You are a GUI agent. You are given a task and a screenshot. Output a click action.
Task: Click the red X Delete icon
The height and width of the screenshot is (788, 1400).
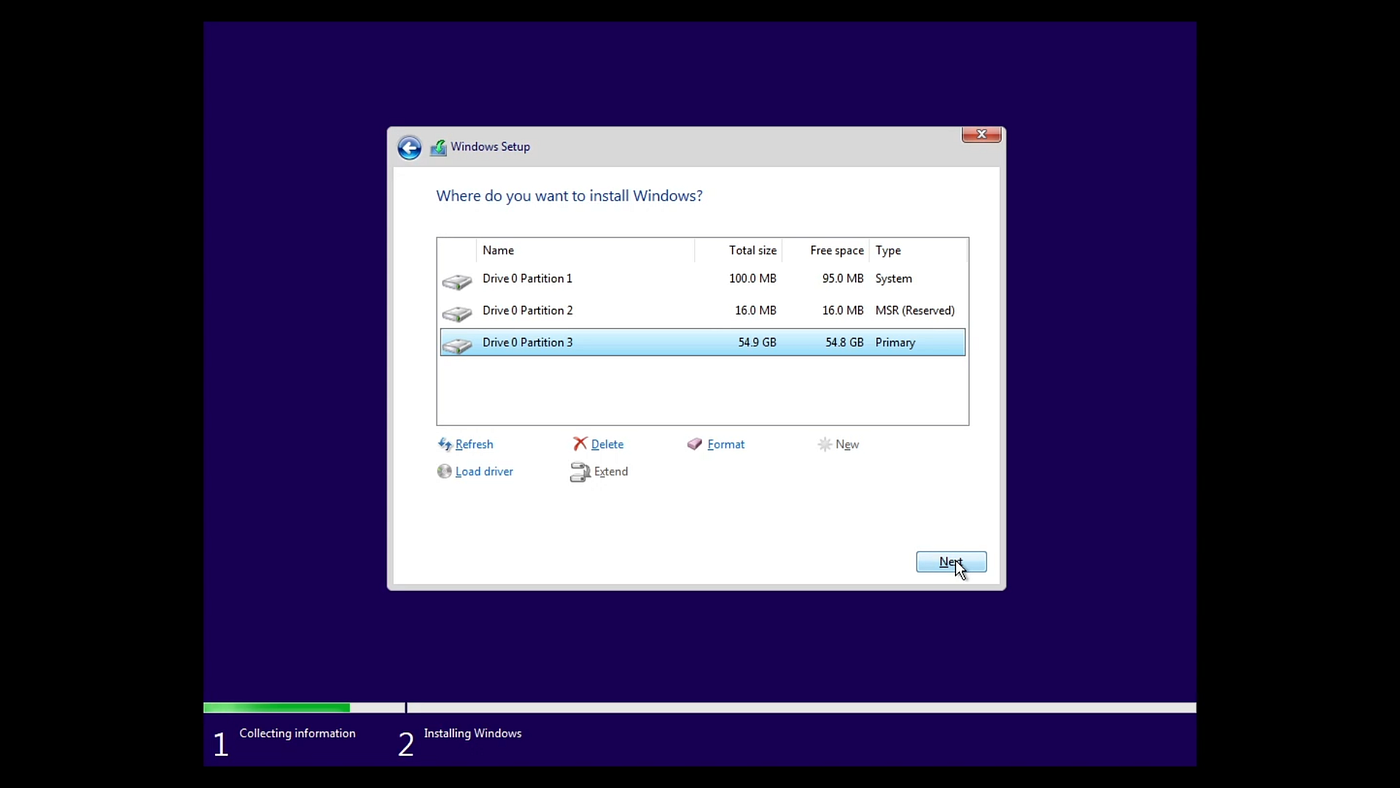pyautogui.click(x=580, y=444)
